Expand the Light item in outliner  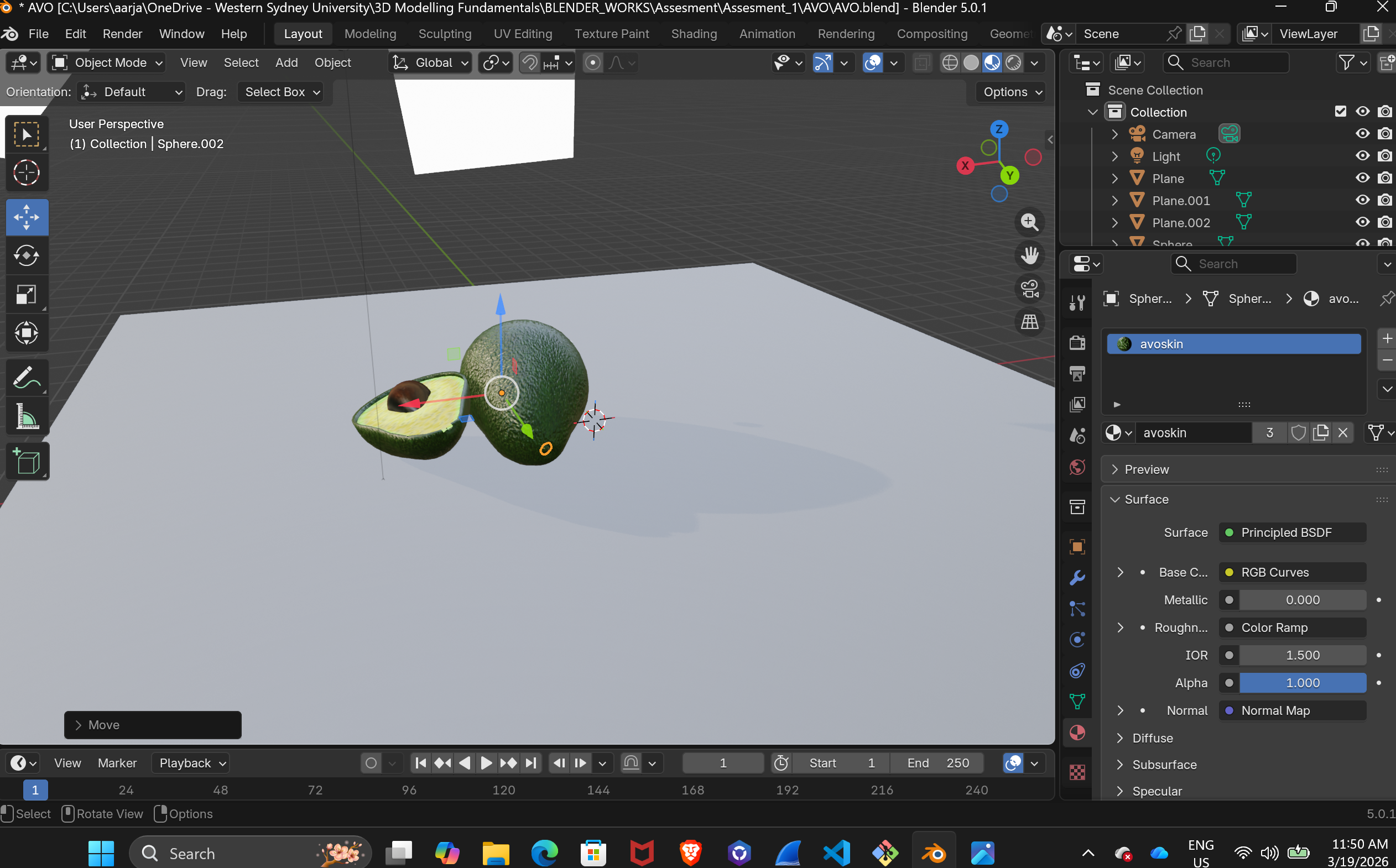pos(1114,156)
